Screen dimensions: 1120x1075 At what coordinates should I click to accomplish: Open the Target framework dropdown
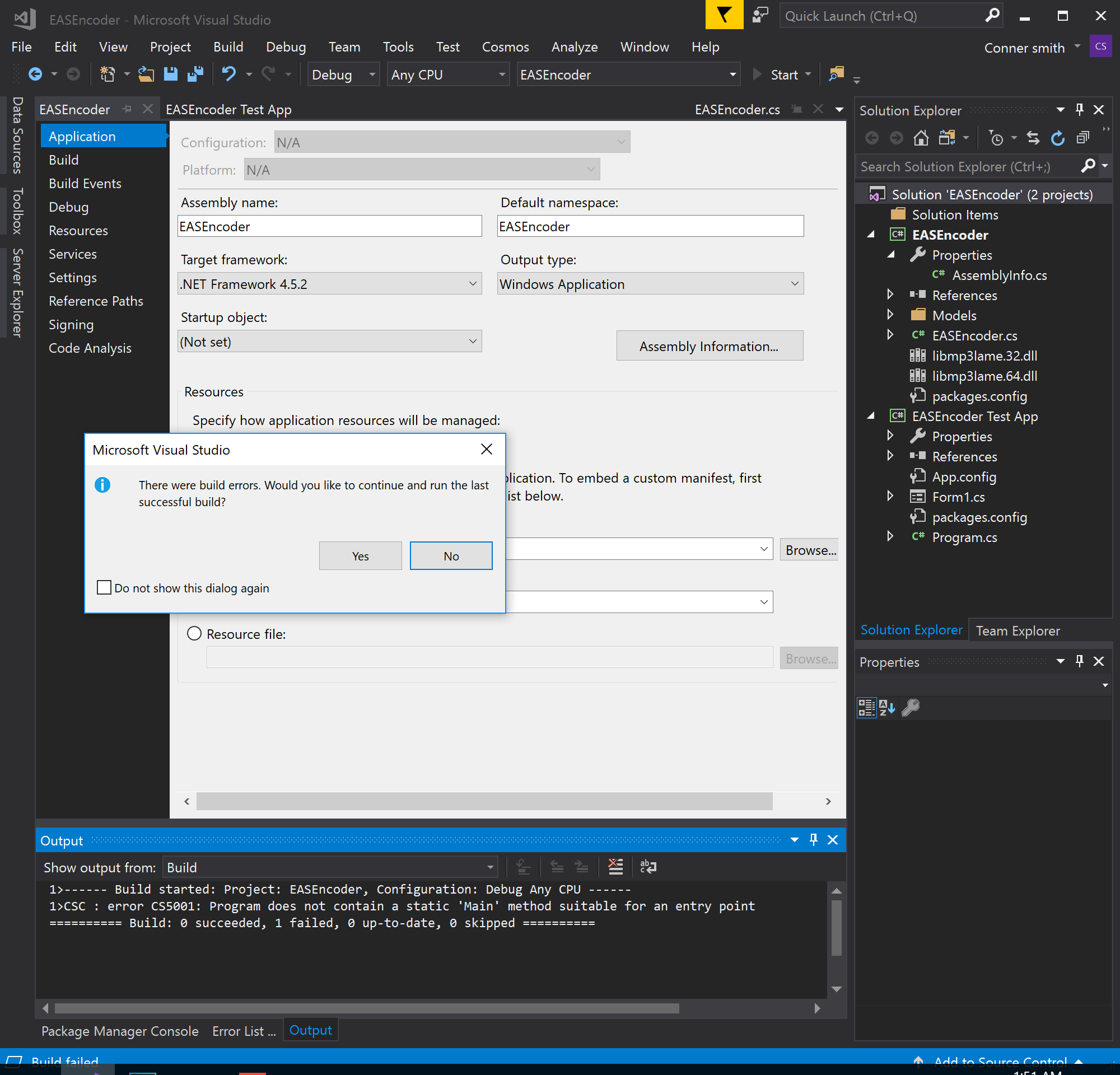330,284
